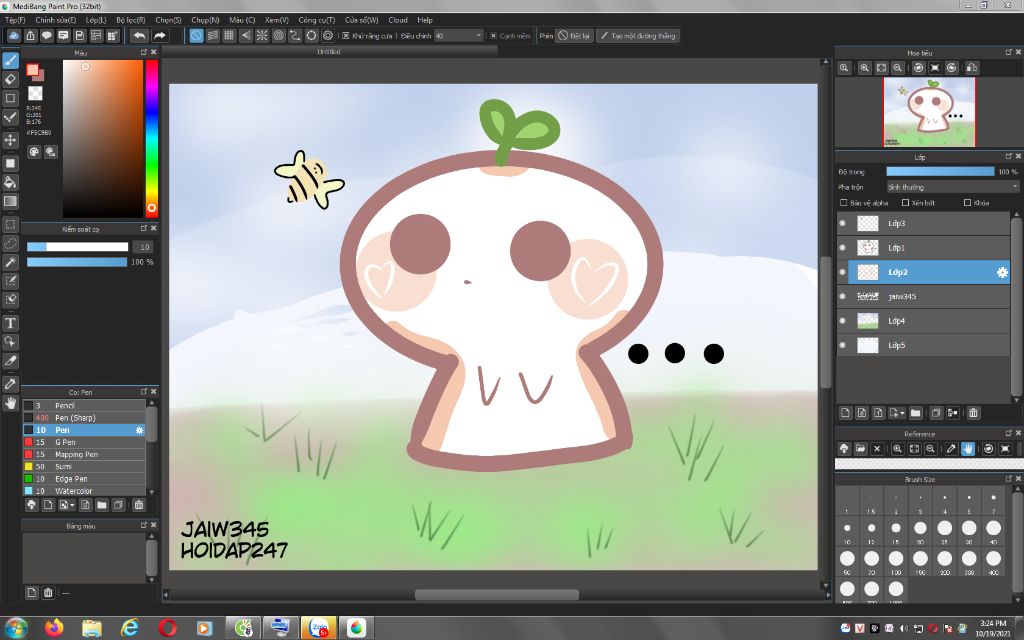Open gear settings of the Pen brush

[139, 430]
